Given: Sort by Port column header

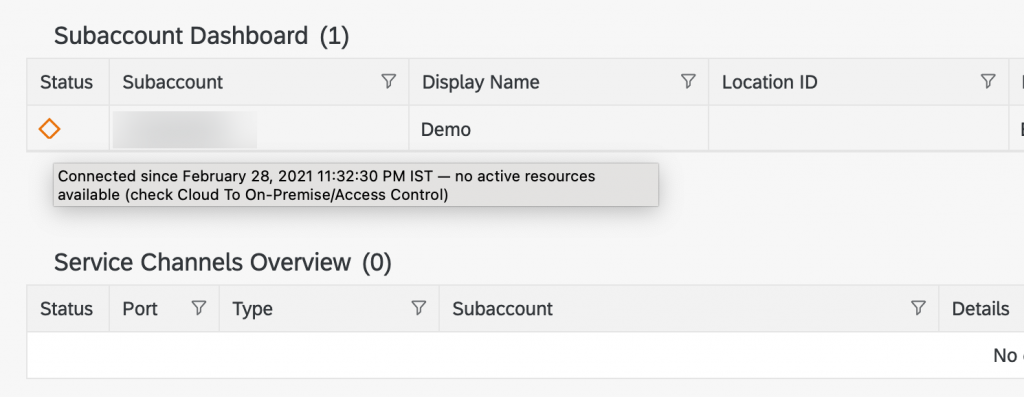Looking at the screenshot, I should 140,309.
